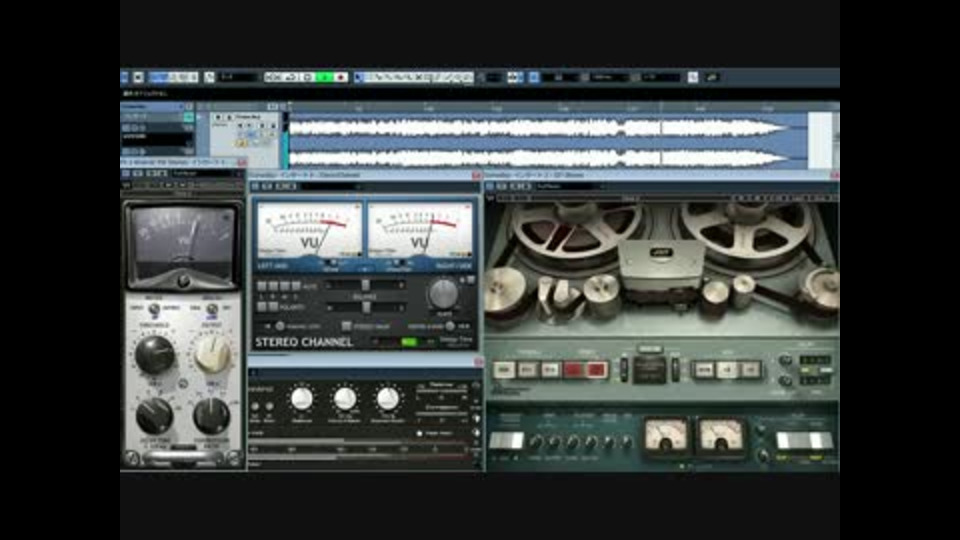This screenshot has height=540, width=960.
Task: Stop playback with the transport stop button
Action: tap(309, 77)
